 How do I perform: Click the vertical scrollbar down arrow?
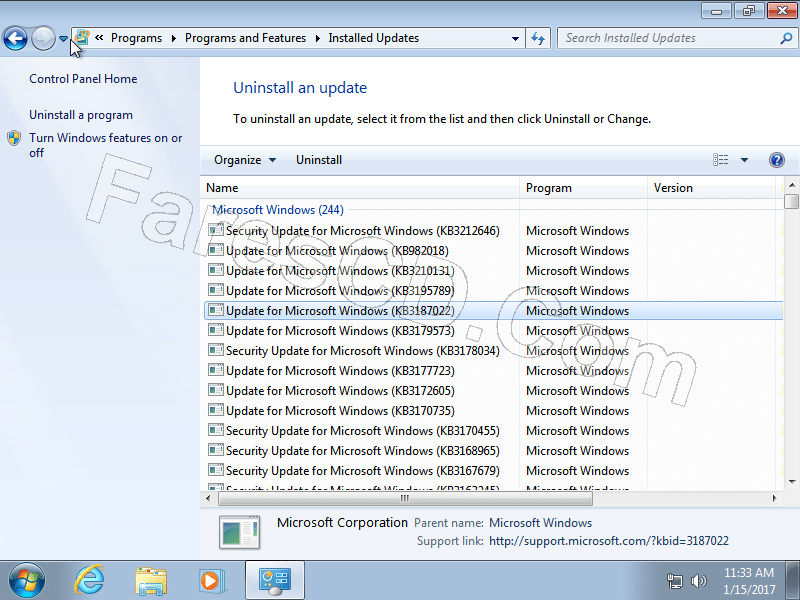click(792, 482)
